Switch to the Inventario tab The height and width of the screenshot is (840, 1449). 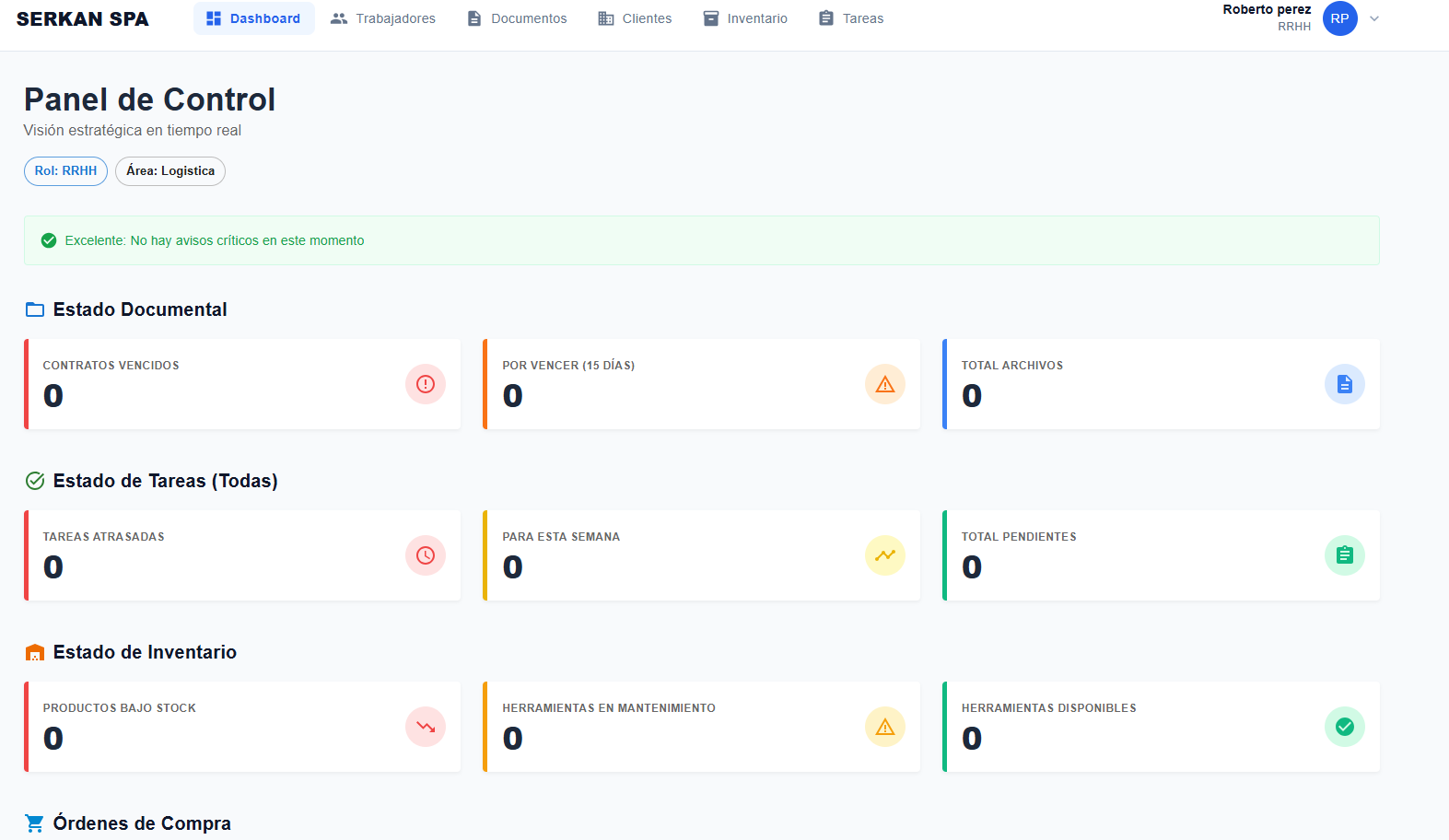point(745,18)
